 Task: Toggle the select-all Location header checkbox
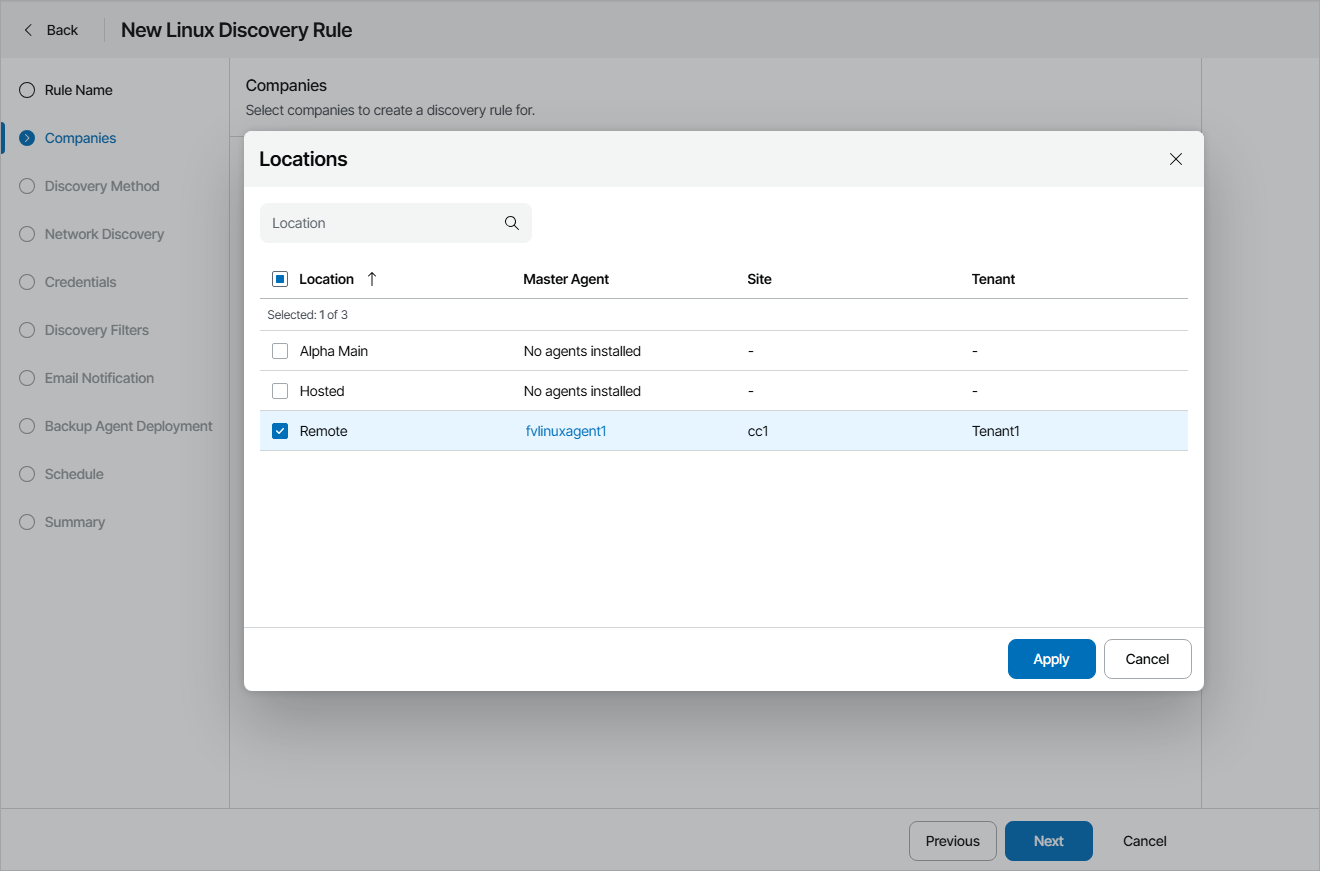(x=280, y=279)
